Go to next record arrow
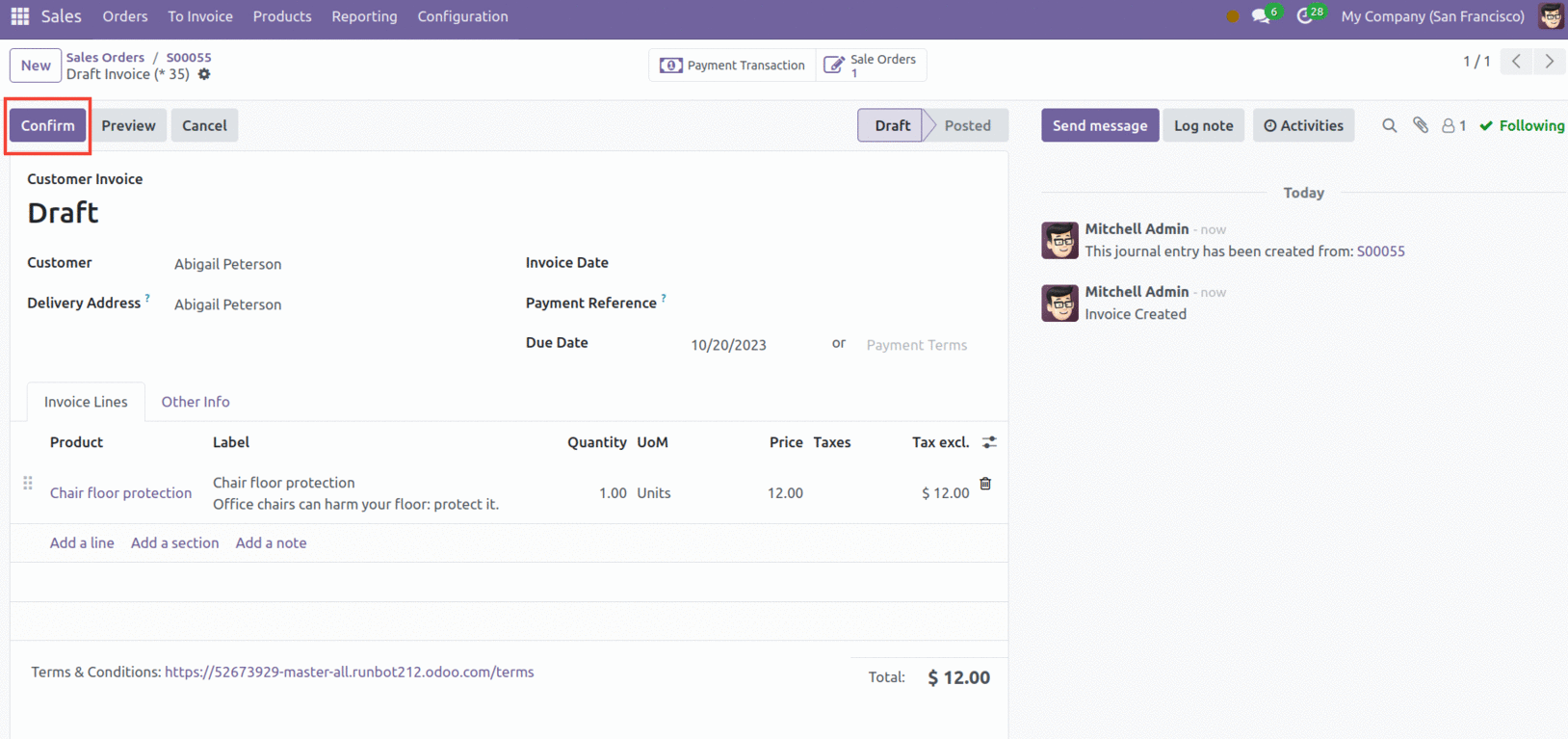The image size is (1568, 739). click(x=1549, y=62)
